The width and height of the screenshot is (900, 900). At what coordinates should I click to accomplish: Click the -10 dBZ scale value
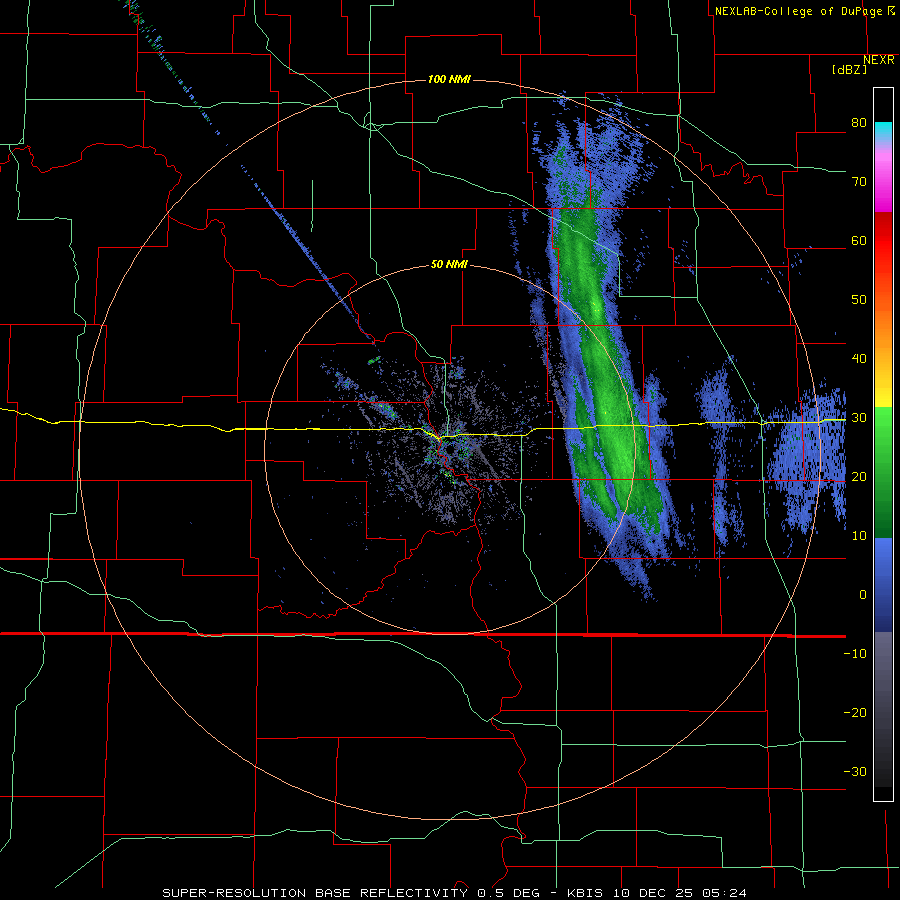855,654
